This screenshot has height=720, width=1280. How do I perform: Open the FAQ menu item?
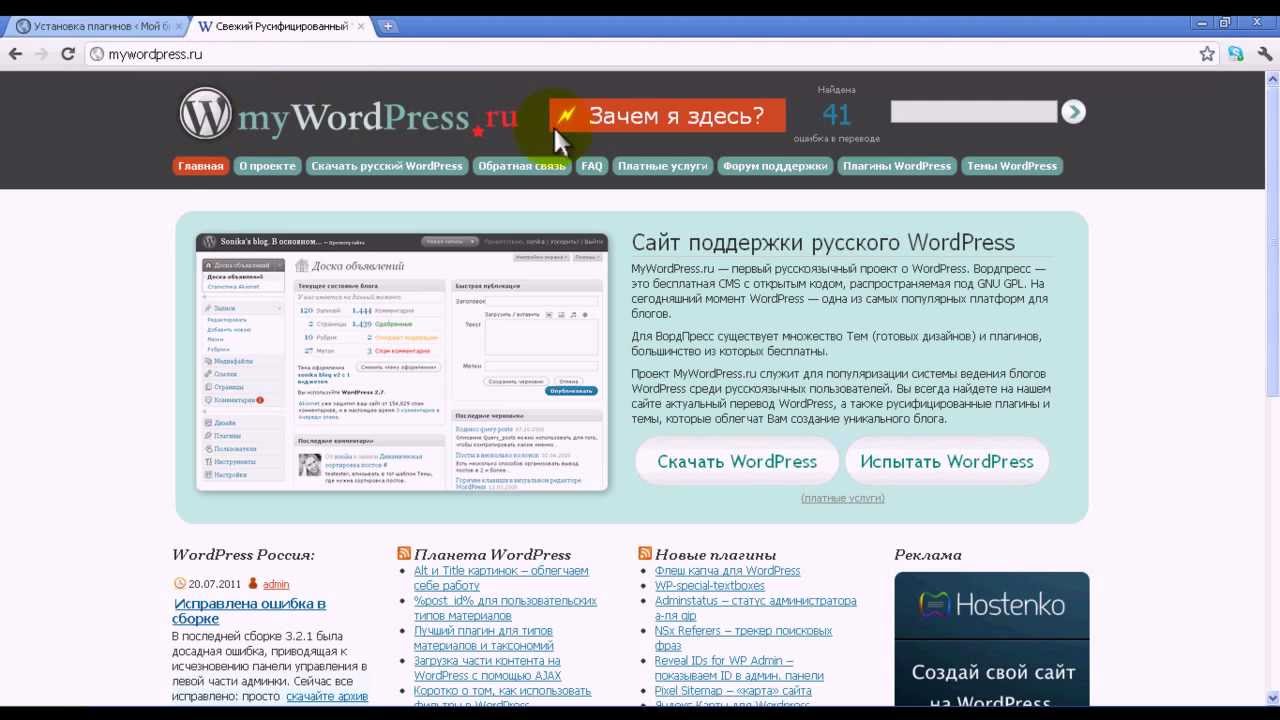[592, 166]
